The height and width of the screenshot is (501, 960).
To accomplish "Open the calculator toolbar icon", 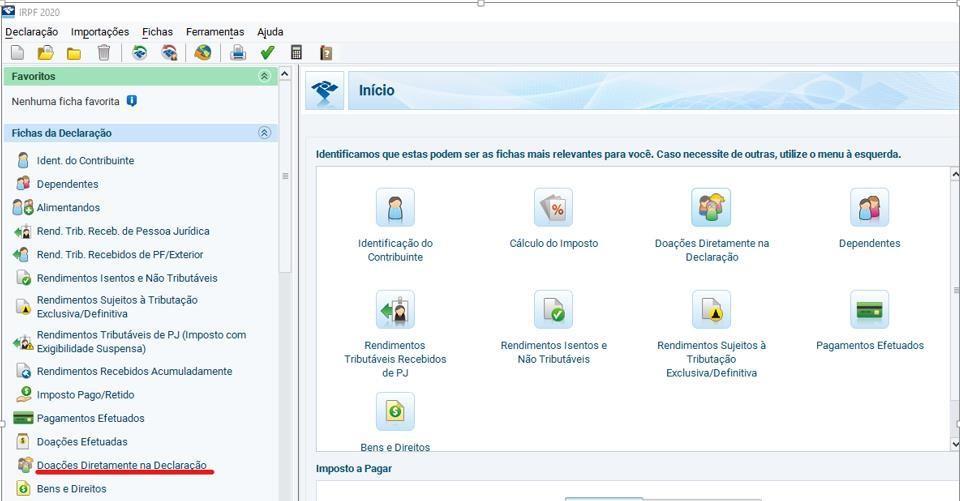I will 296,53.
